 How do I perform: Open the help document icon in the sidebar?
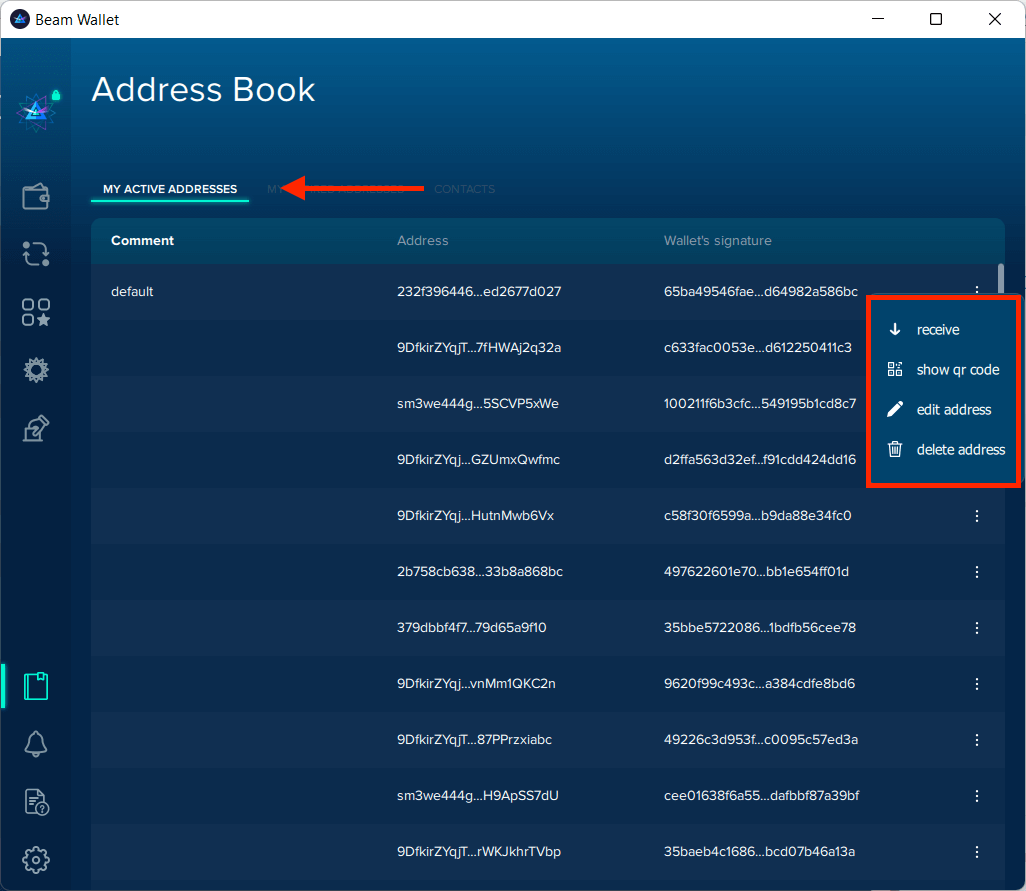point(36,801)
